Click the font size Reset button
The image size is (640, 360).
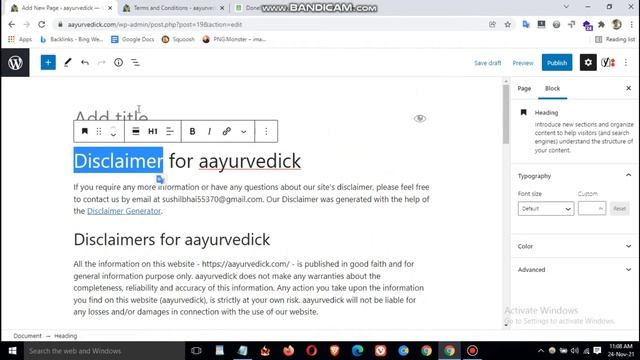[x=619, y=209]
